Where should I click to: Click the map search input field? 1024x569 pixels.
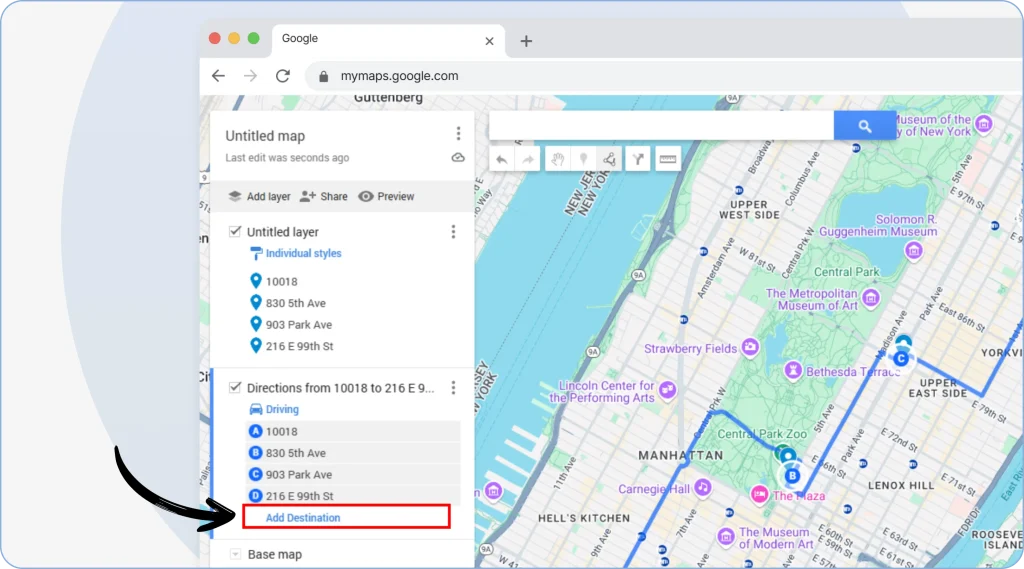pyautogui.click(x=661, y=125)
